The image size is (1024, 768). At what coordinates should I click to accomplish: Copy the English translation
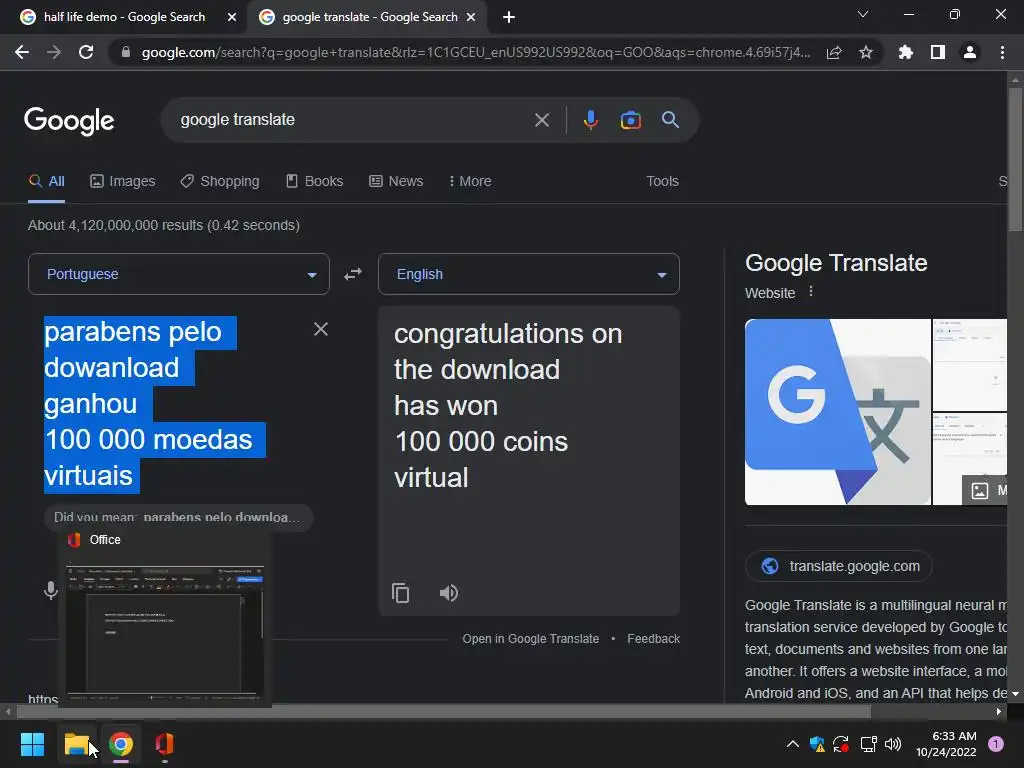point(400,593)
